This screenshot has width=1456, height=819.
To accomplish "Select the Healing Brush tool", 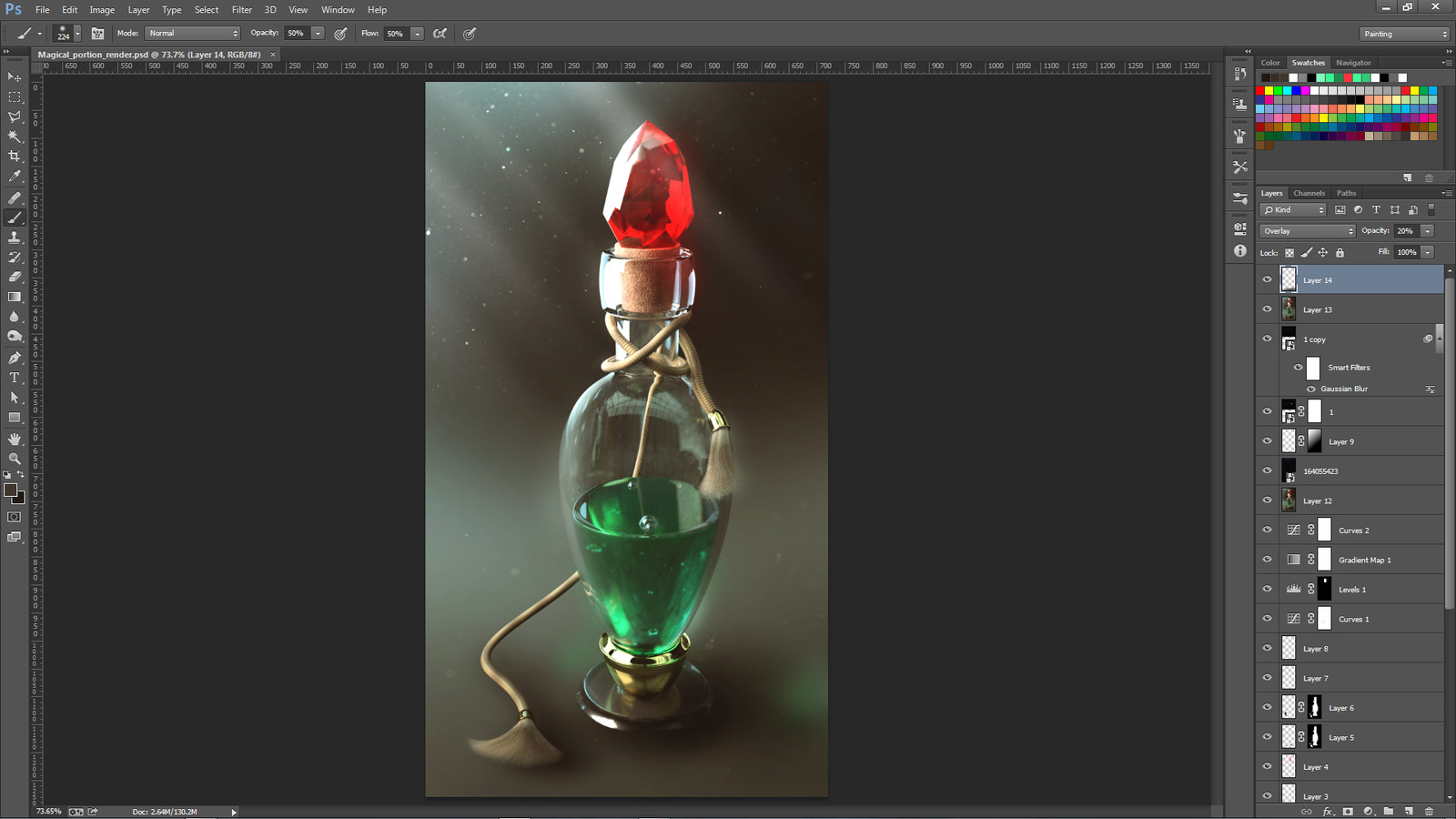I will [x=15, y=197].
